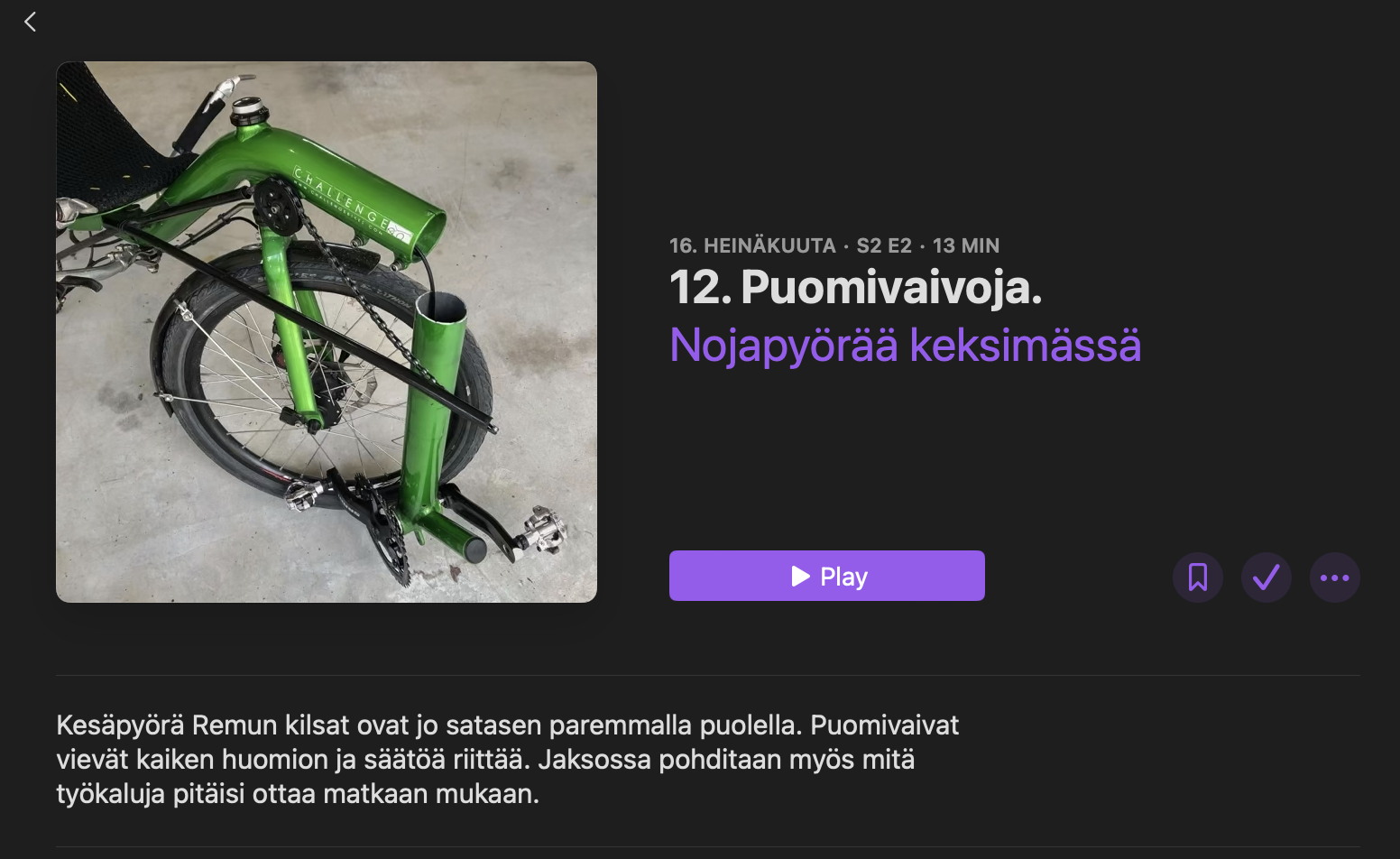Toggle the bookmark for this episode

1198,577
